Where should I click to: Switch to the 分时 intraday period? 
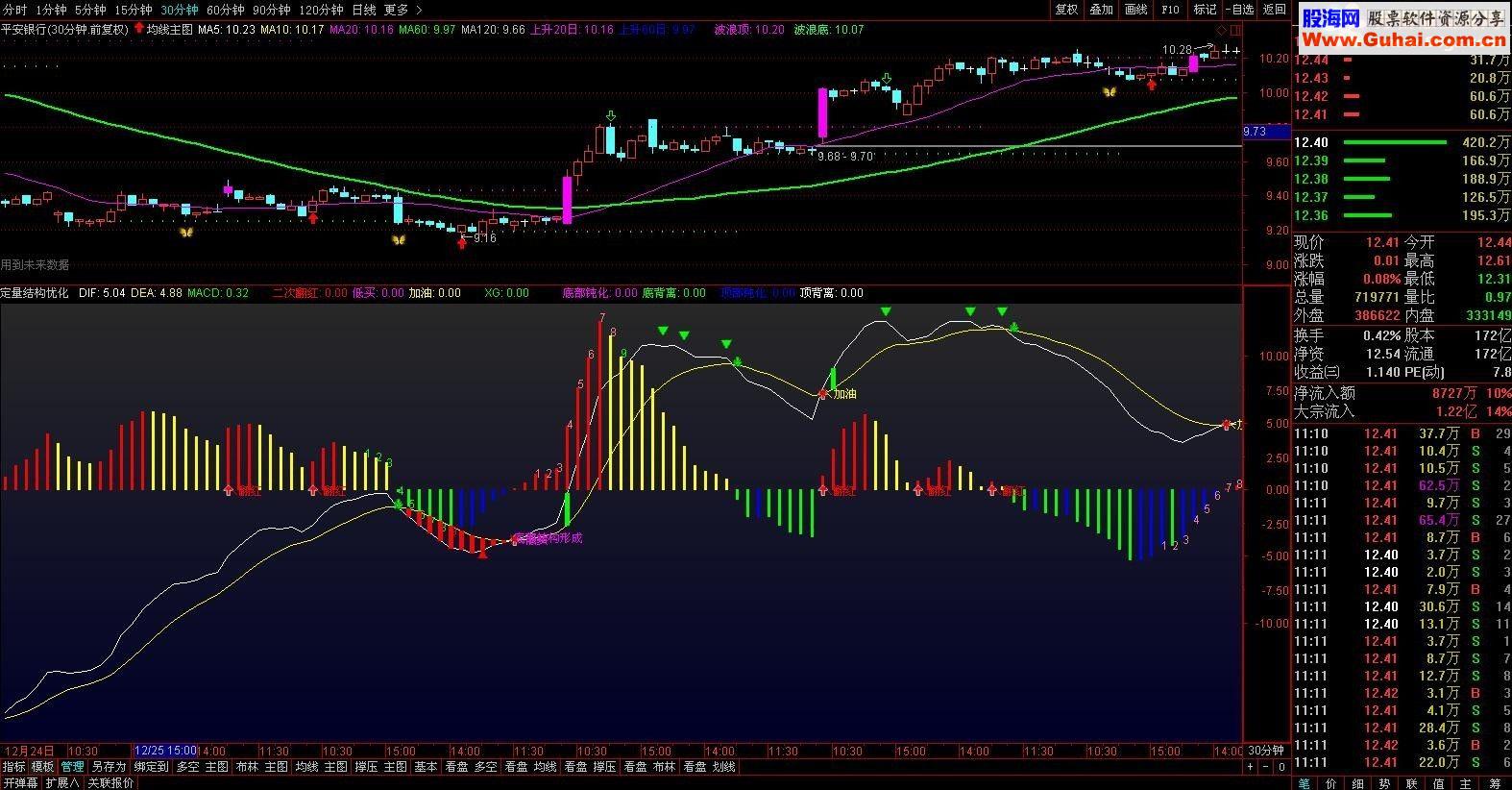click(14, 10)
